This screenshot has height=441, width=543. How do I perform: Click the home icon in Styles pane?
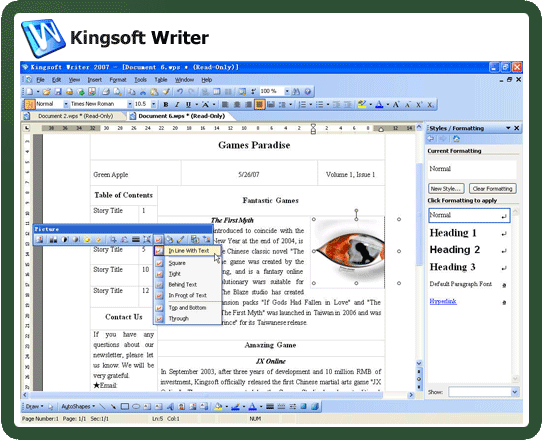456,139
